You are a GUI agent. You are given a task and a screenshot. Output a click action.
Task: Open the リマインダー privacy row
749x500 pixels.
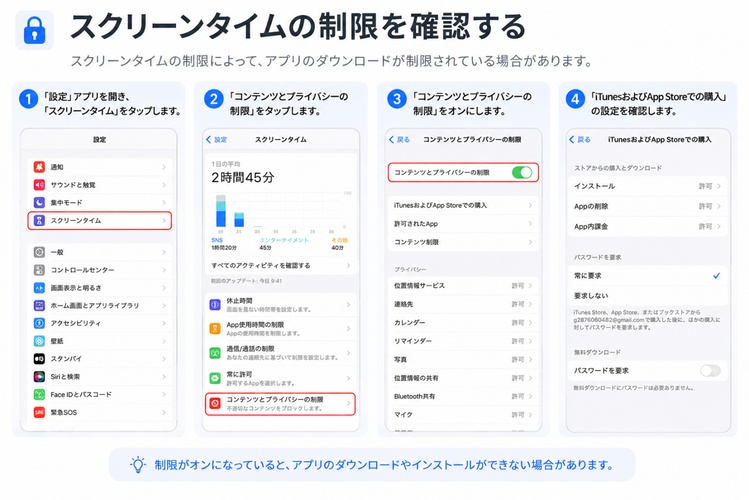point(462,341)
